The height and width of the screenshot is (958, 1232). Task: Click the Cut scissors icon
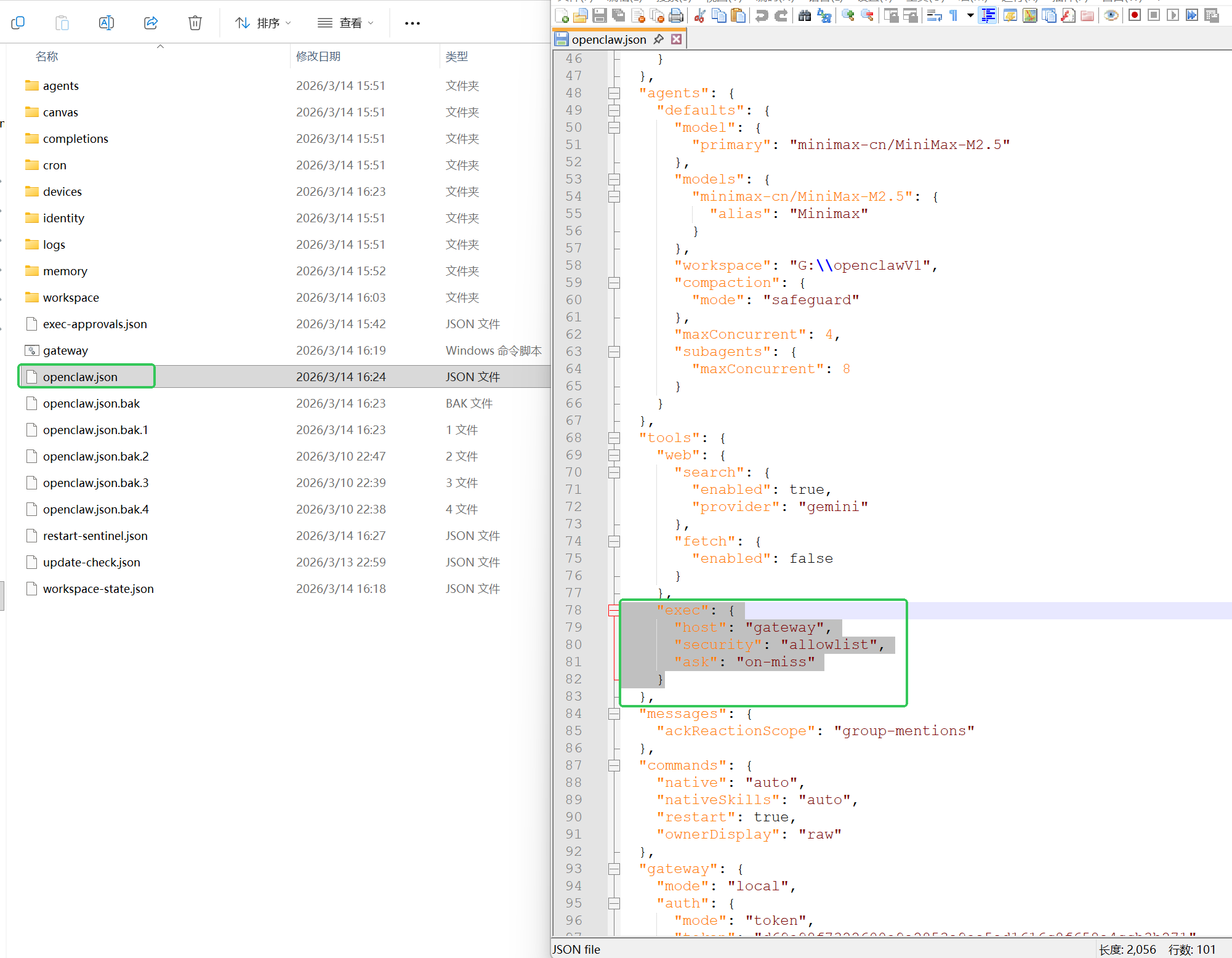[x=699, y=15]
